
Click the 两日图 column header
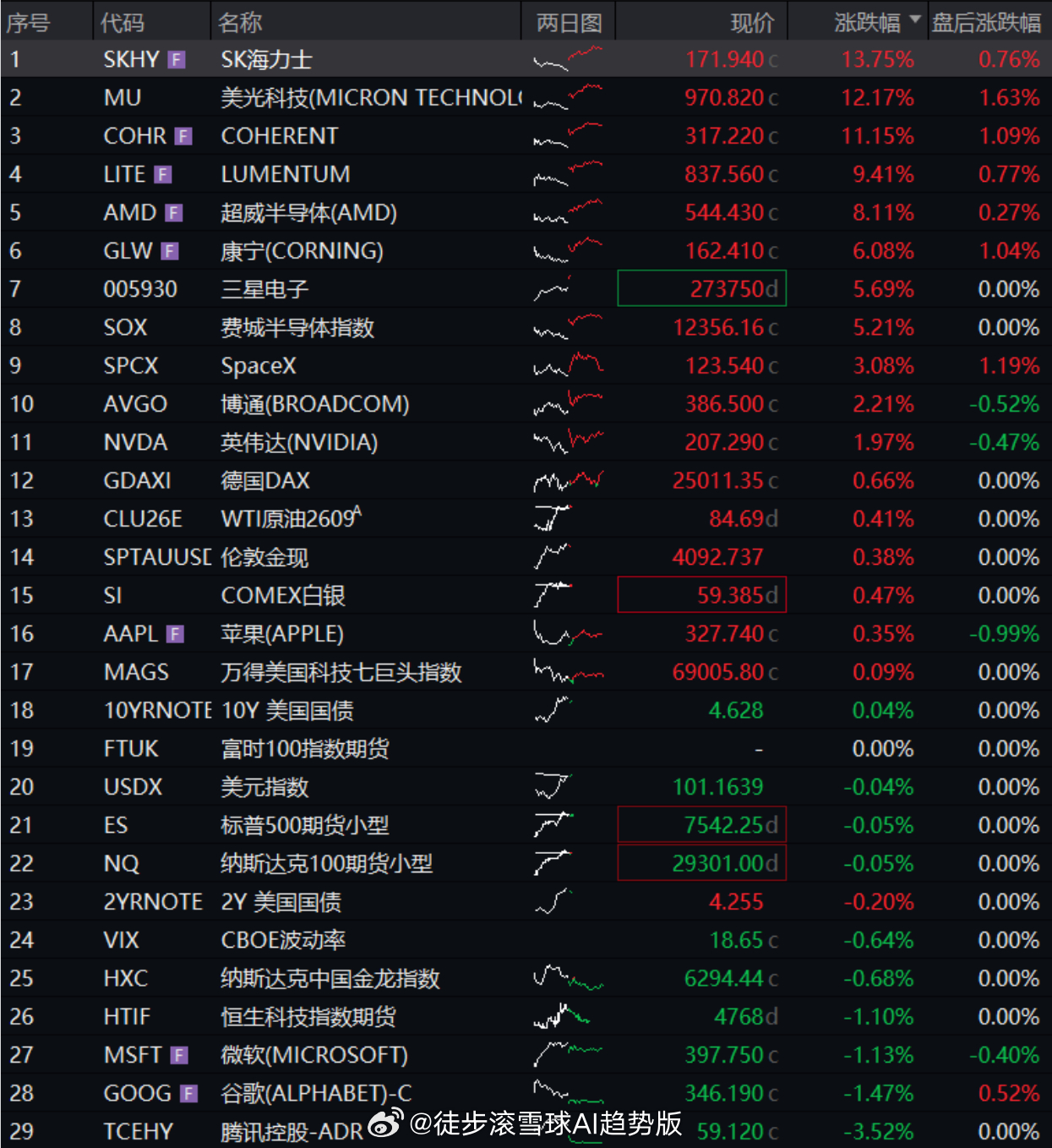569,23
